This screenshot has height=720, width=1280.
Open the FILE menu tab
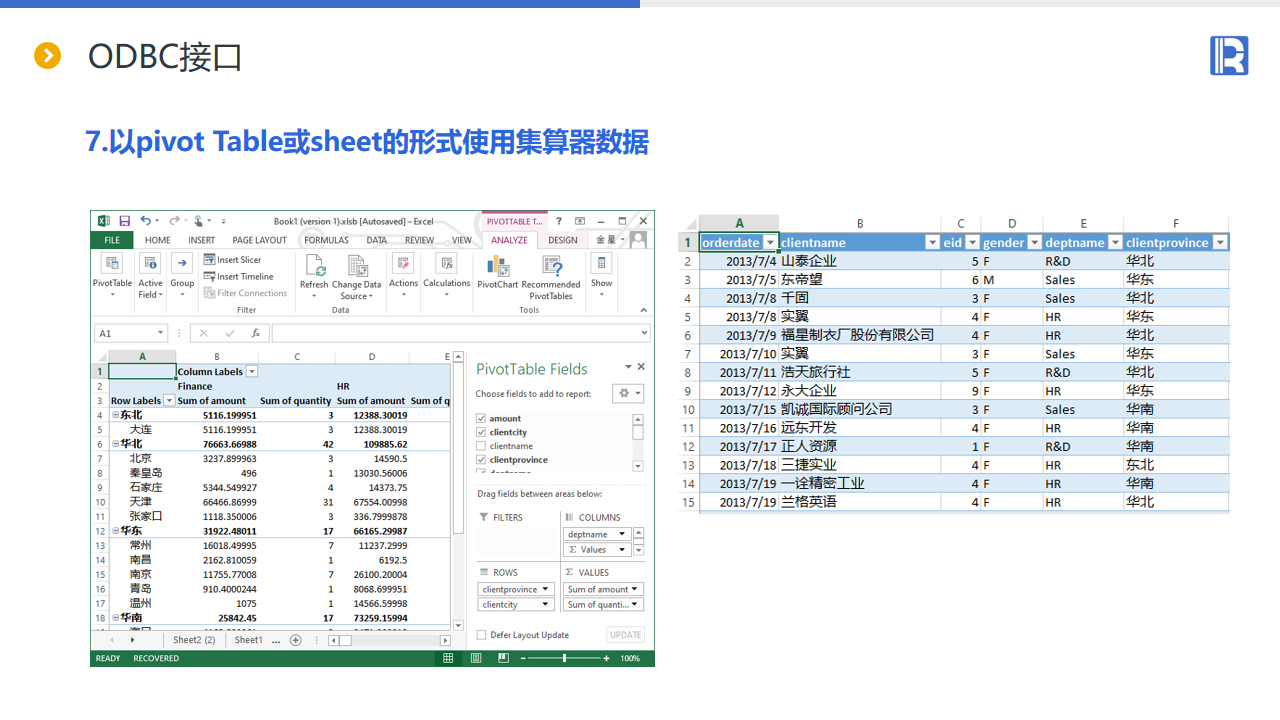[112, 240]
